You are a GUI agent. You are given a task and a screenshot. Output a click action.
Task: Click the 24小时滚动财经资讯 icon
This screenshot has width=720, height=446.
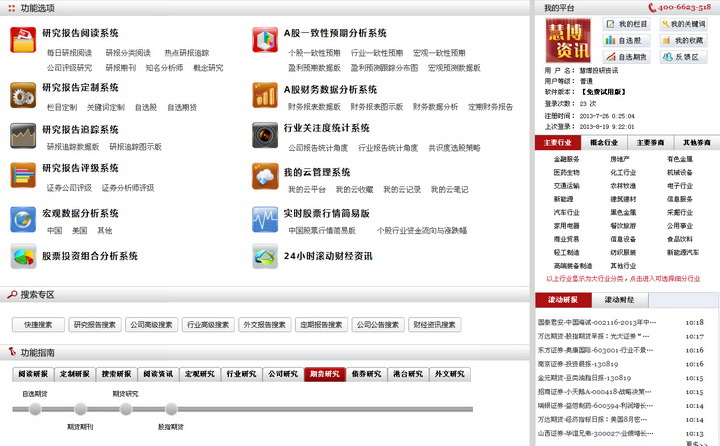[265, 256]
